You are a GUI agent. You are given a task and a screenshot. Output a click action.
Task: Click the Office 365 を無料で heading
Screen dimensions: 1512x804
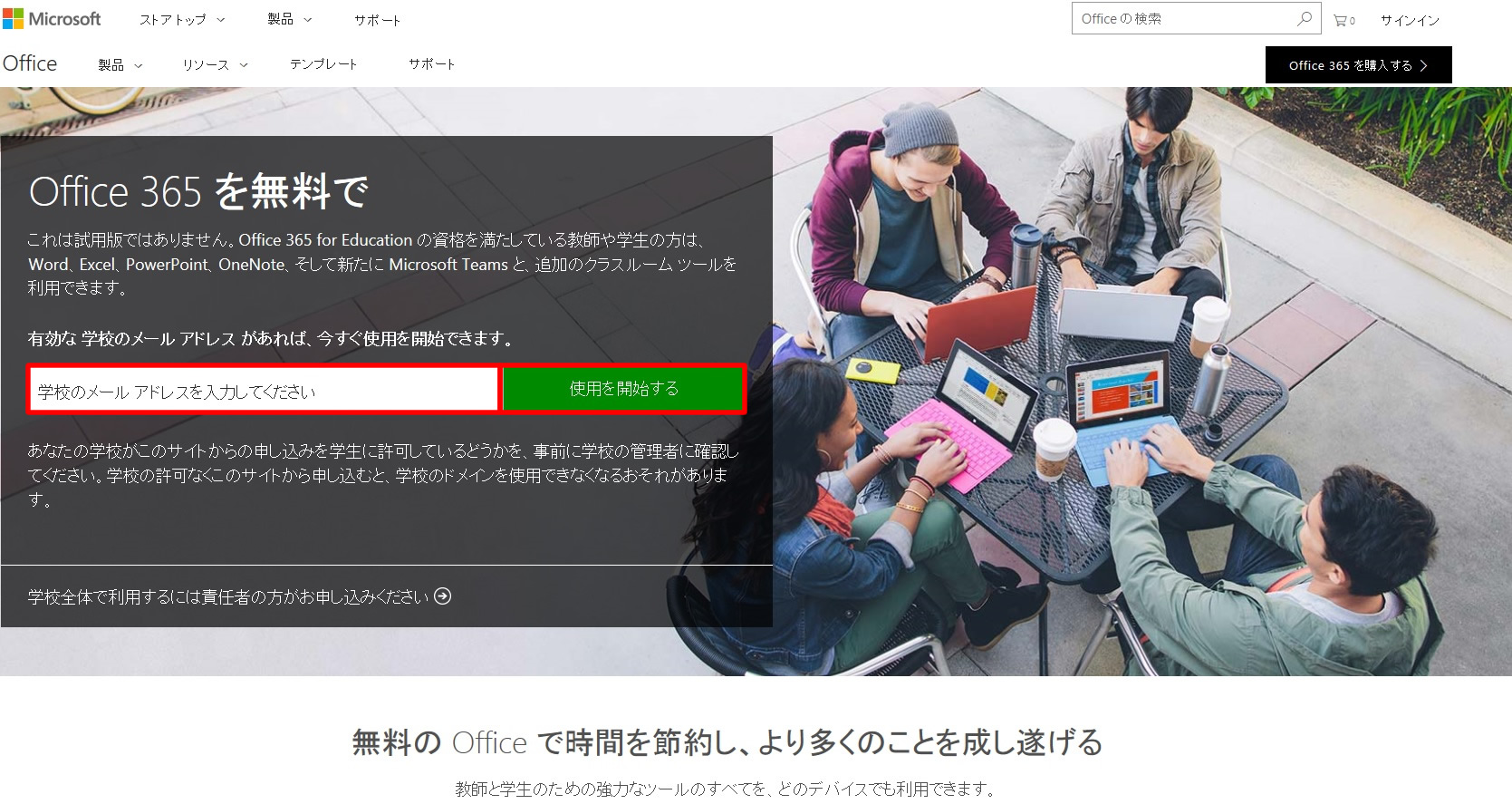pyautogui.click(x=198, y=191)
